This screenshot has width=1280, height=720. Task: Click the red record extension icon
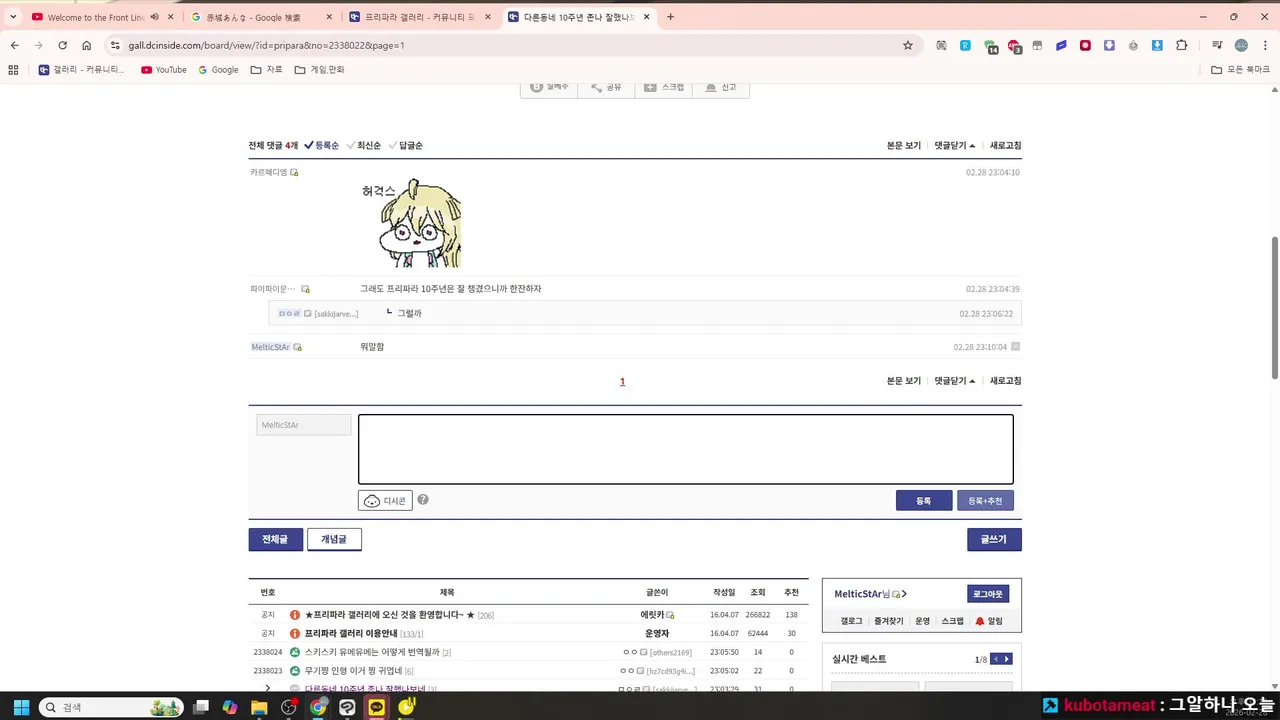pyautogui.click(x=1085, y=45)
